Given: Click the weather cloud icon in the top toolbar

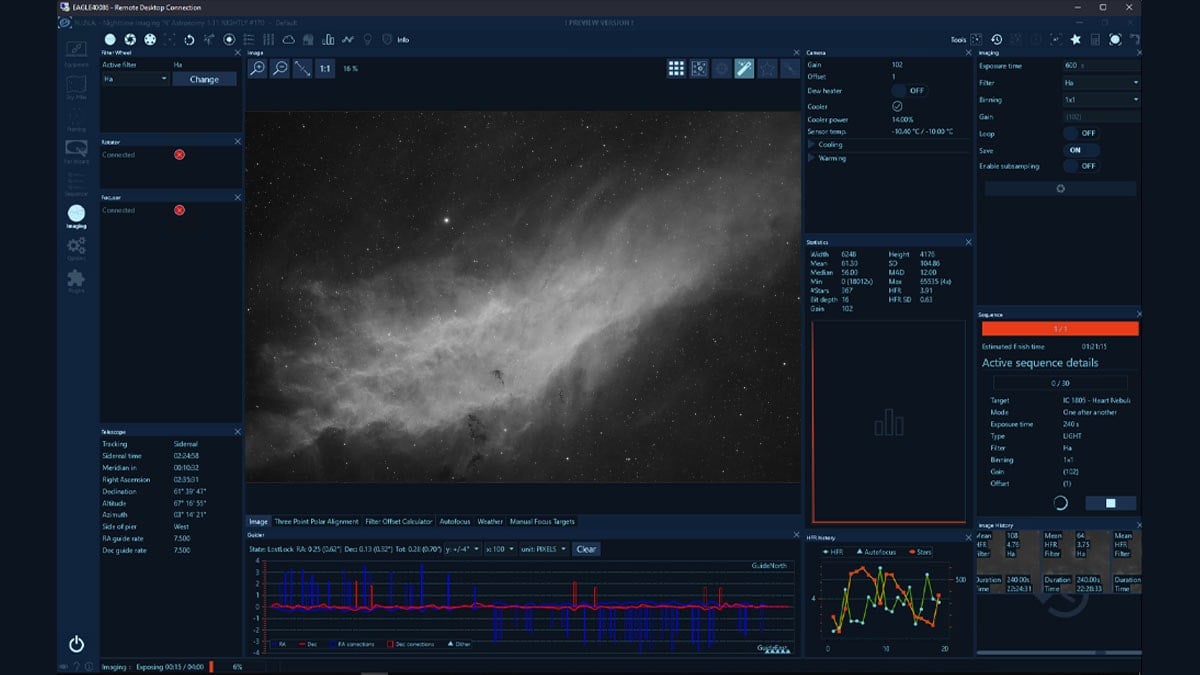Looking at the screenshot, I should point(288,40).
